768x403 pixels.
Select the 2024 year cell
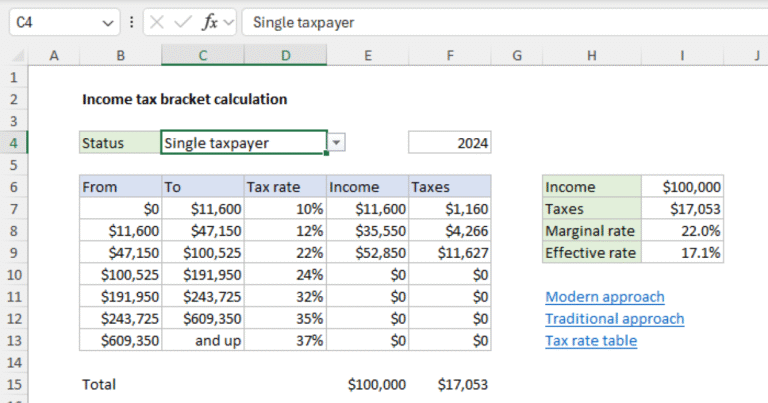click(450, 142)
